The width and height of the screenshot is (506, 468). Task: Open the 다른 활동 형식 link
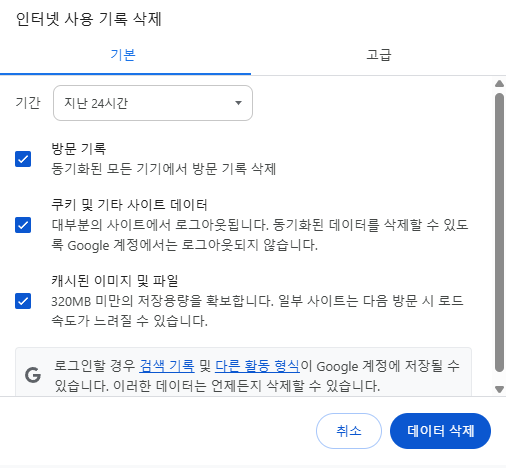click(x=257, y=366)
